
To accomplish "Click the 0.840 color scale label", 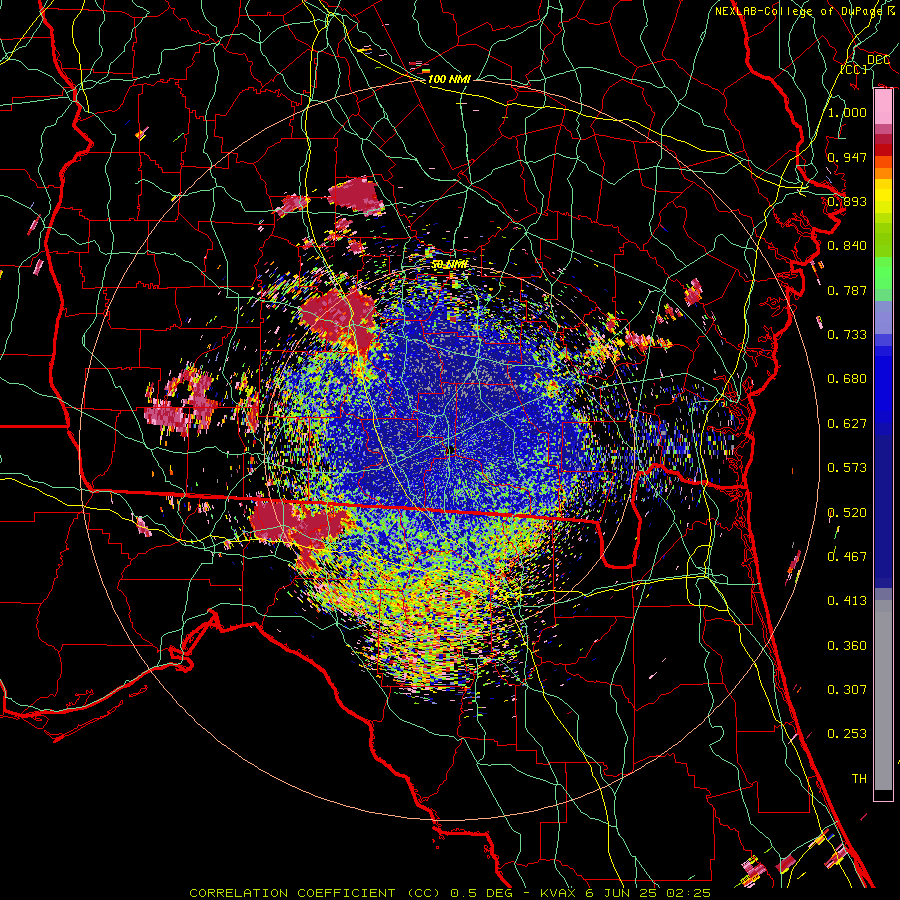I will tap(847, 246).
